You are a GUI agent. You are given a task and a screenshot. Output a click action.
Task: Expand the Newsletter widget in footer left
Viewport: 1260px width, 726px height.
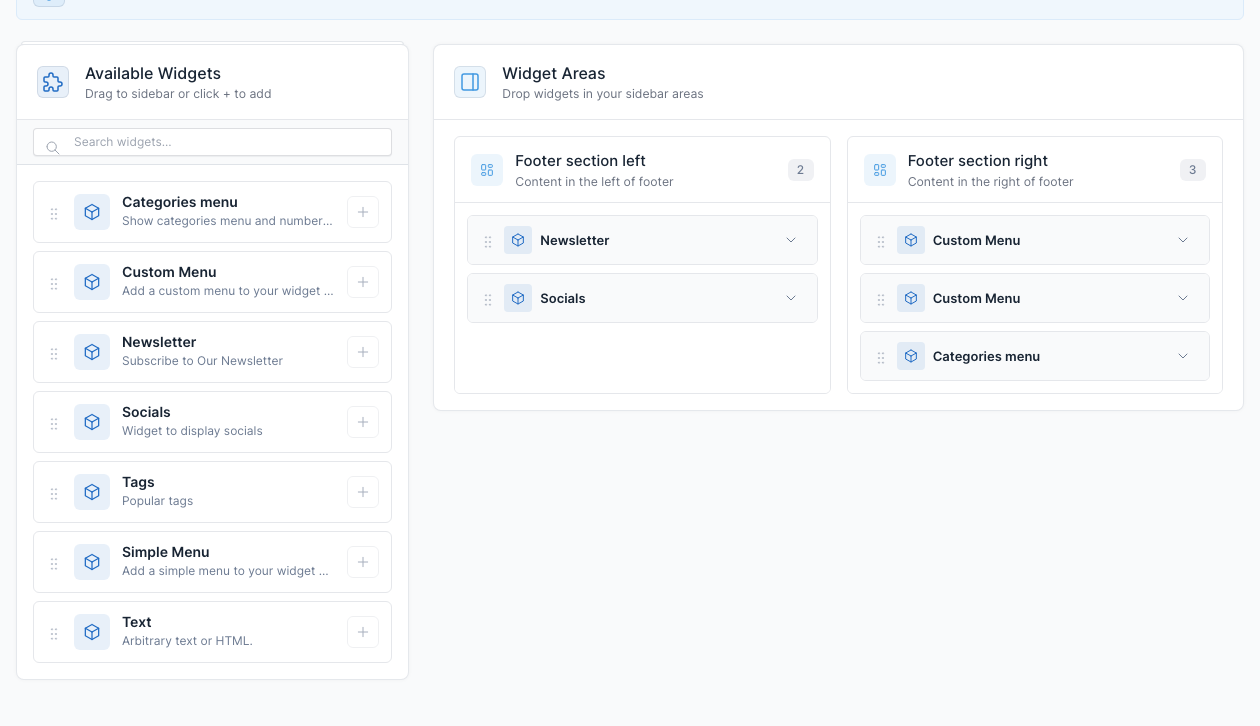point(791,240)
